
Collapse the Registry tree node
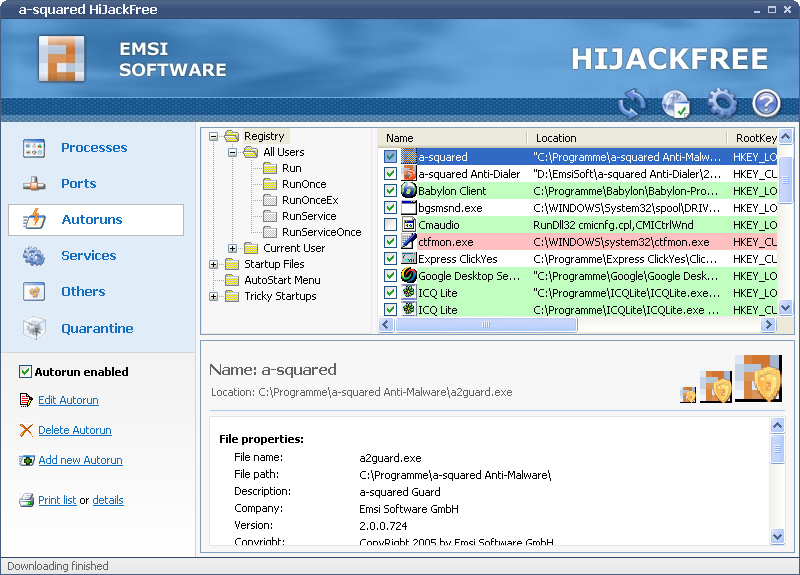pos(214,136)
